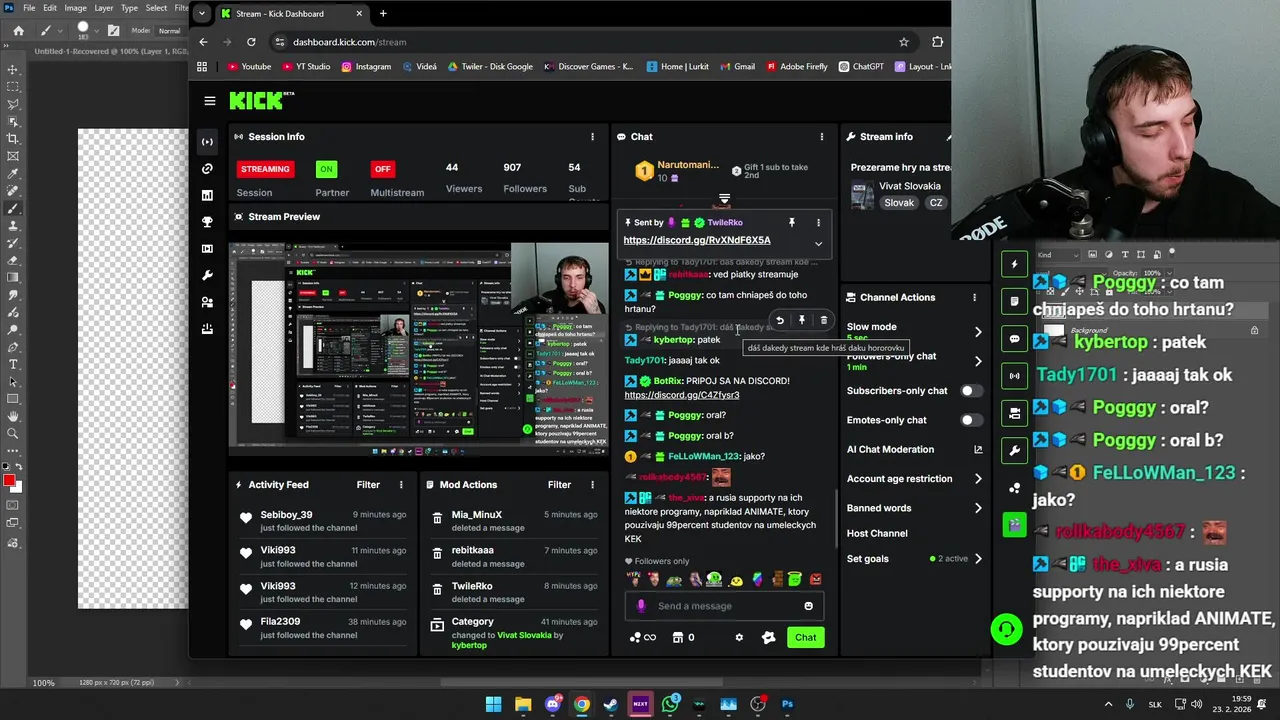Select Photoshop's Type tool

click(x=13, y=364)
